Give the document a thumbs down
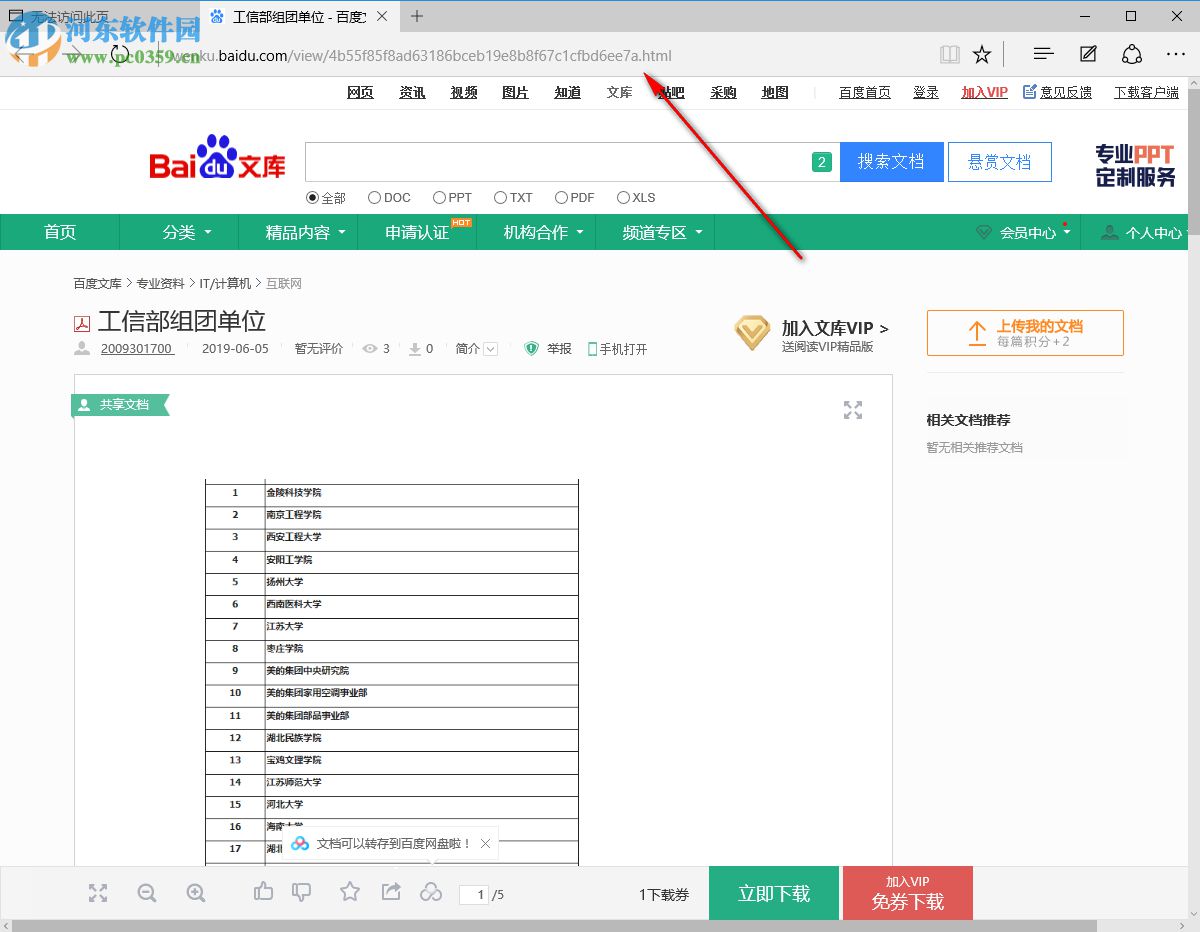 [301, 891]
